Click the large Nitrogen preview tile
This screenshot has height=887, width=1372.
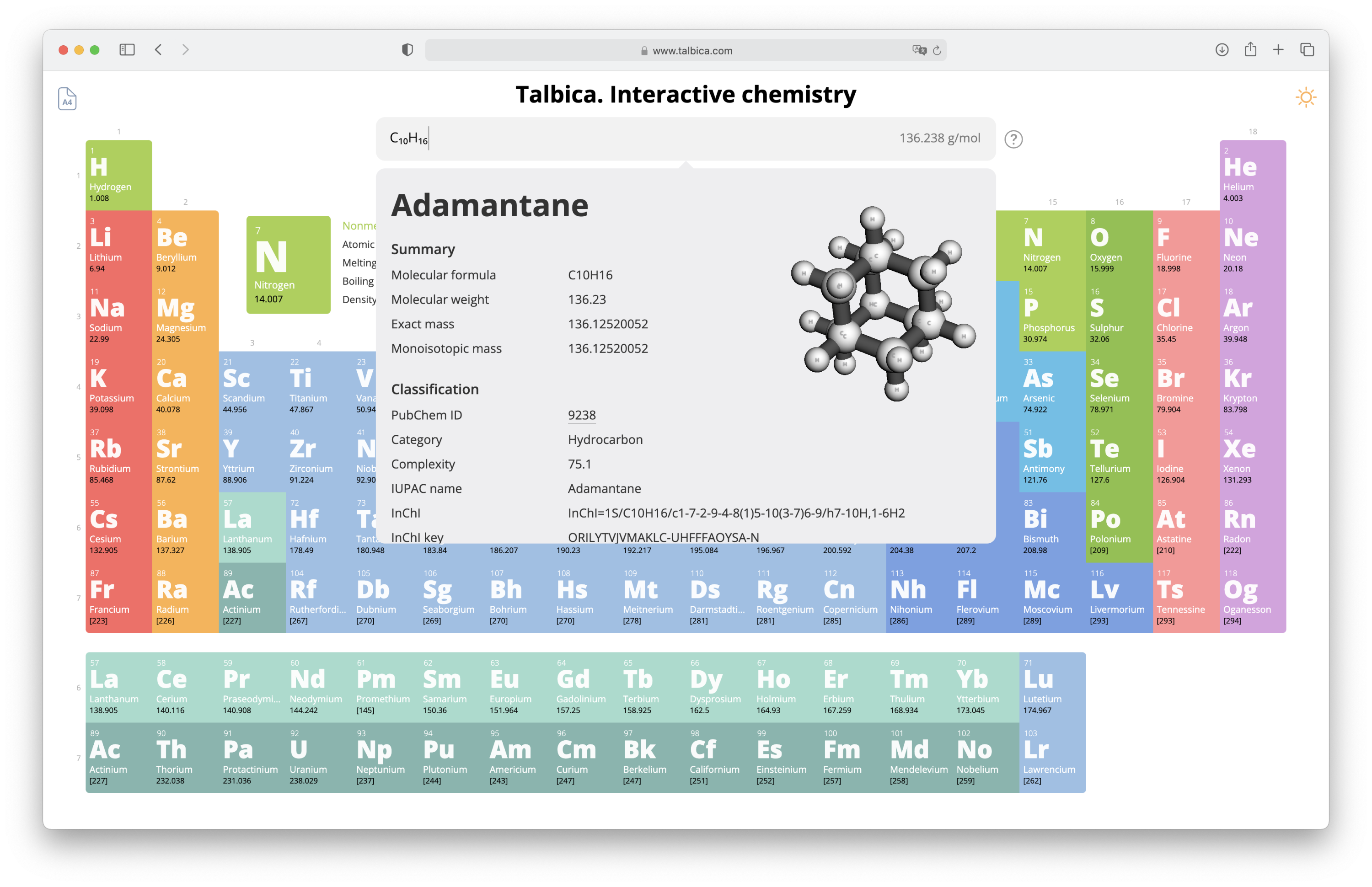[x=288, y=264]
